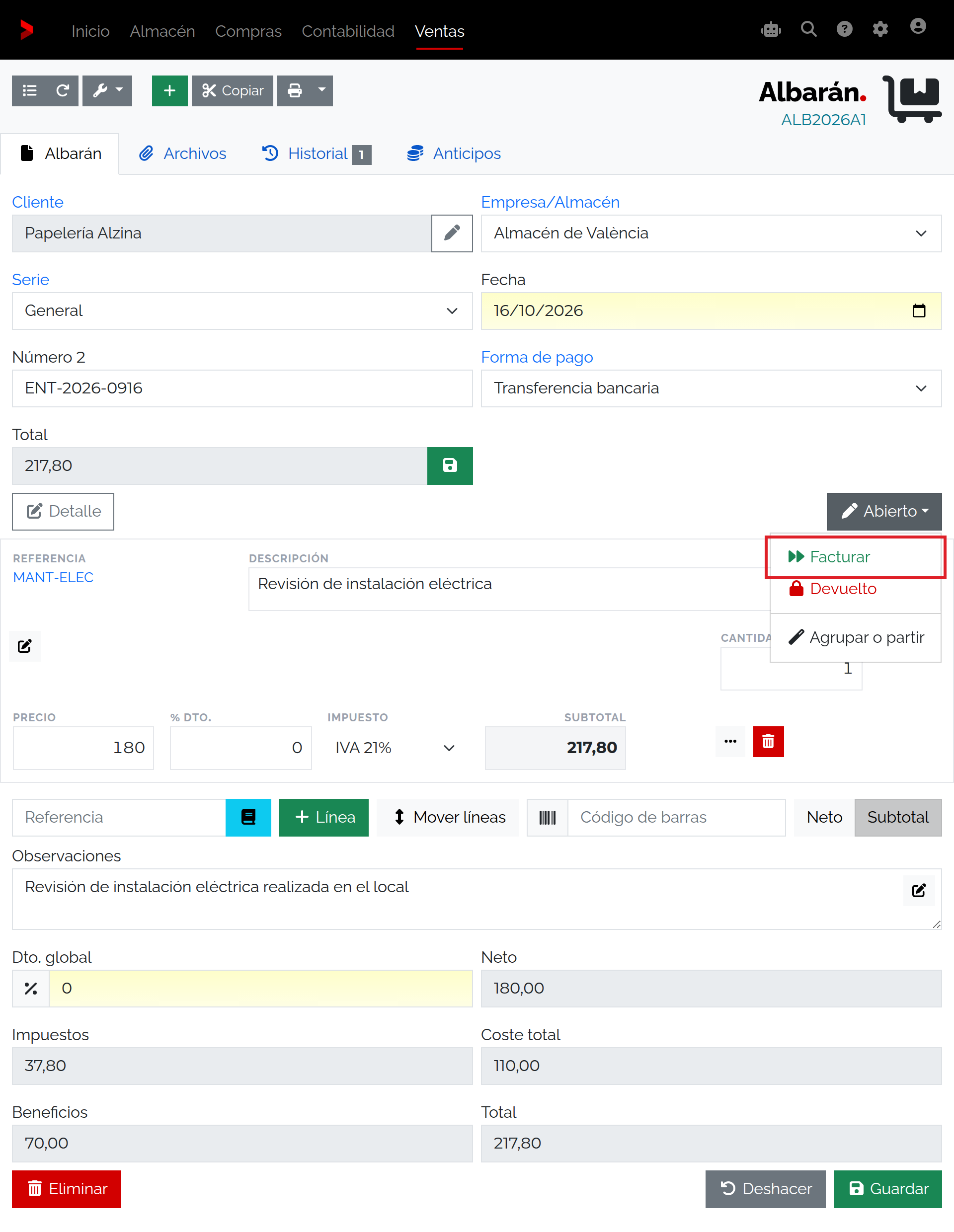Toggle the Abierto status dropdown
The height and width of the screenshot is (1232, 954).
point(883,511)
